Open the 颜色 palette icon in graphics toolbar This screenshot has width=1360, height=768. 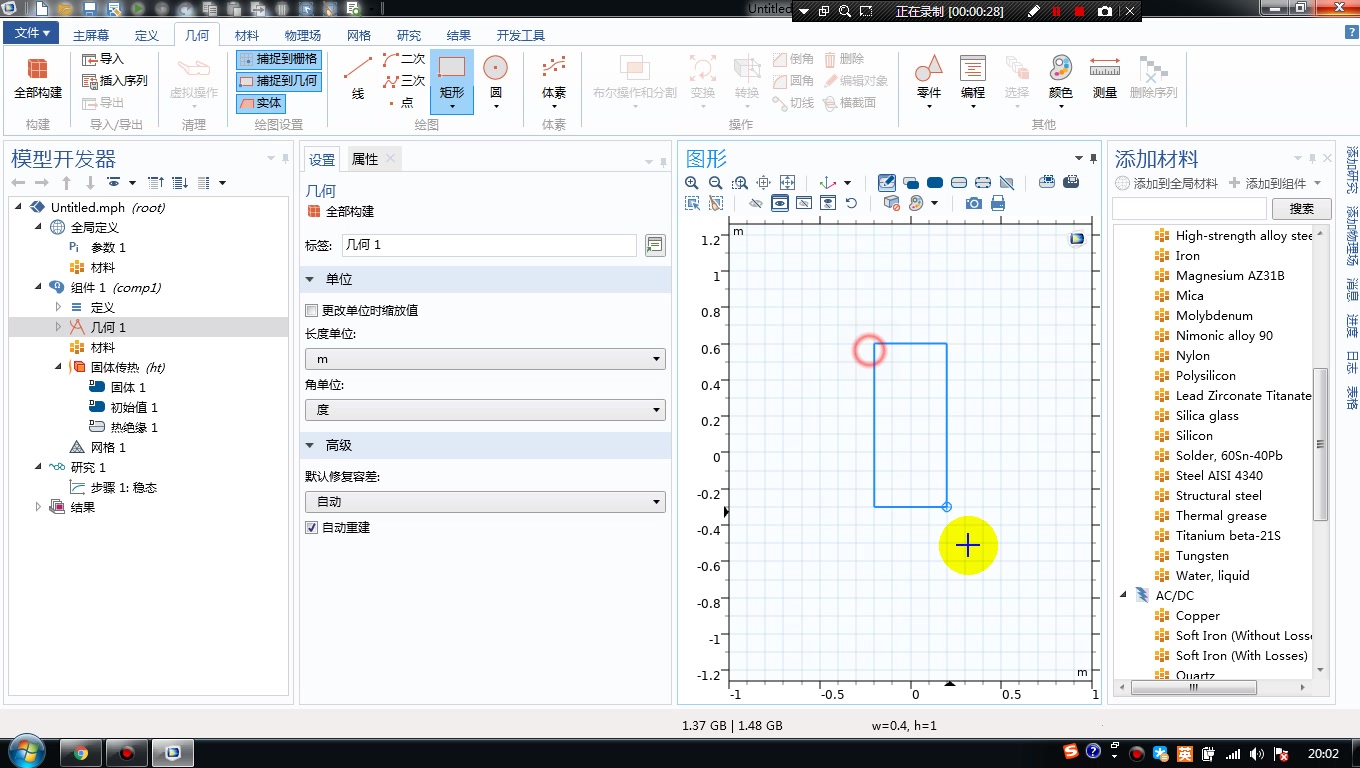tap(915, 203)
